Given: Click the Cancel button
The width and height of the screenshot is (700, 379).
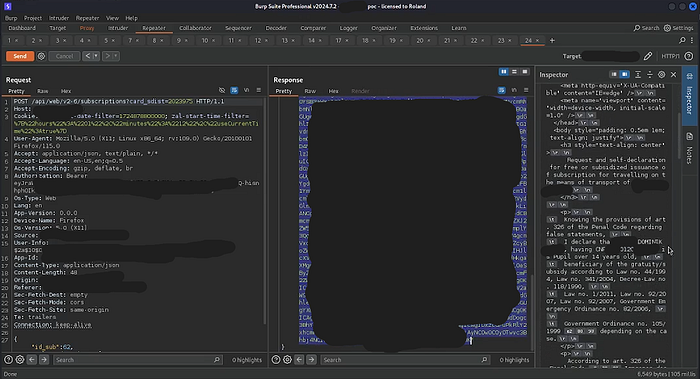Looking at the screenshot, I should click(64, 56).
